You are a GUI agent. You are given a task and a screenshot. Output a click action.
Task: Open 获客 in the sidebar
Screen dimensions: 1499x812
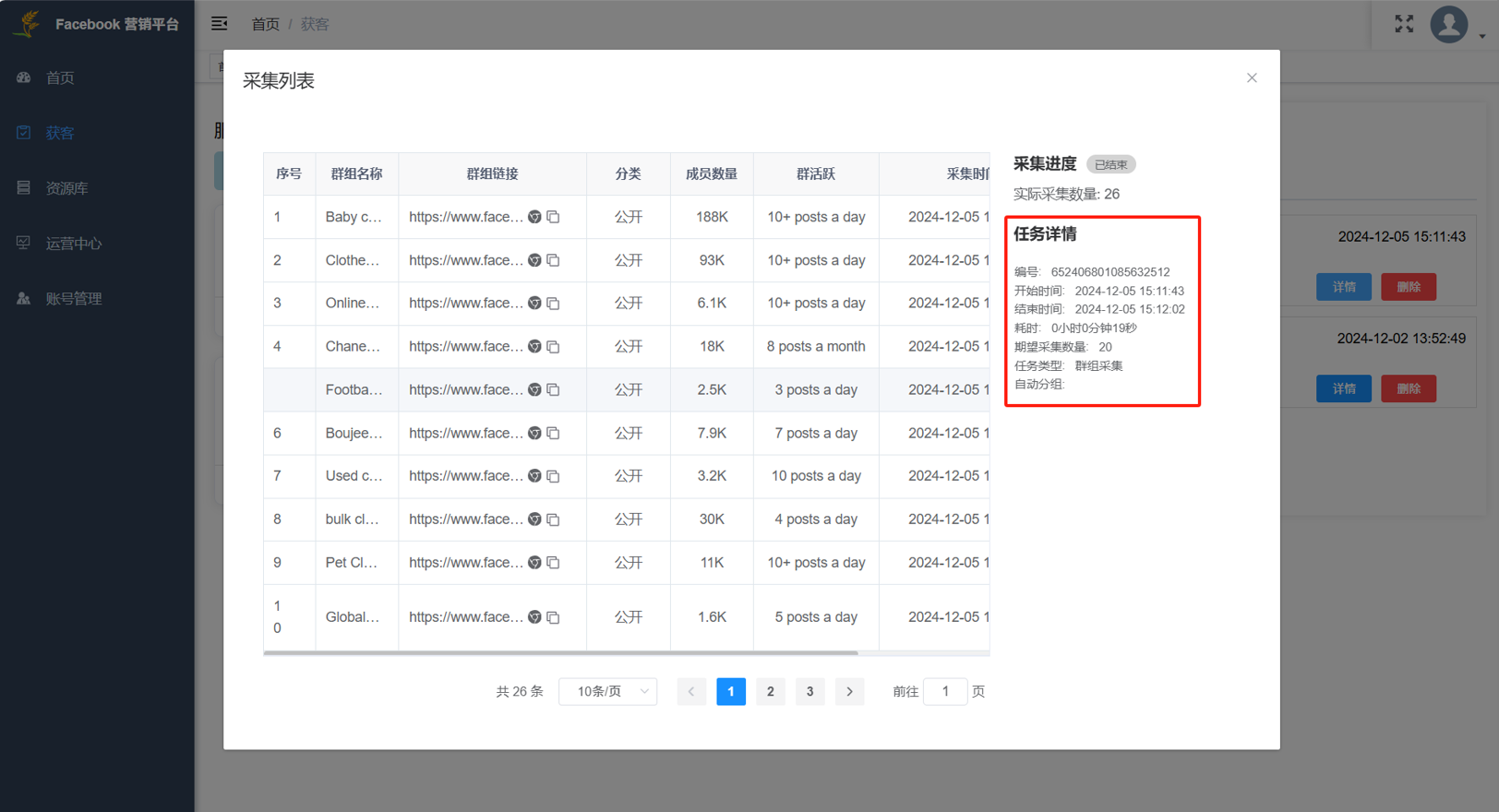pyautogui.click(x=97, y=133)
